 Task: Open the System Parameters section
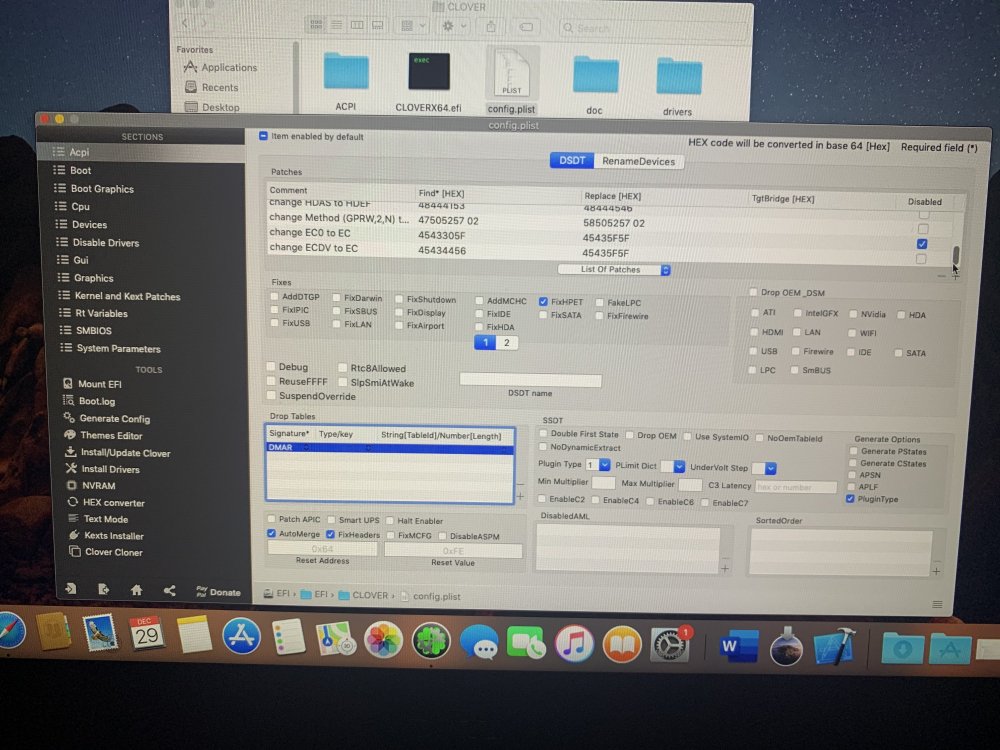coord(117,348)
